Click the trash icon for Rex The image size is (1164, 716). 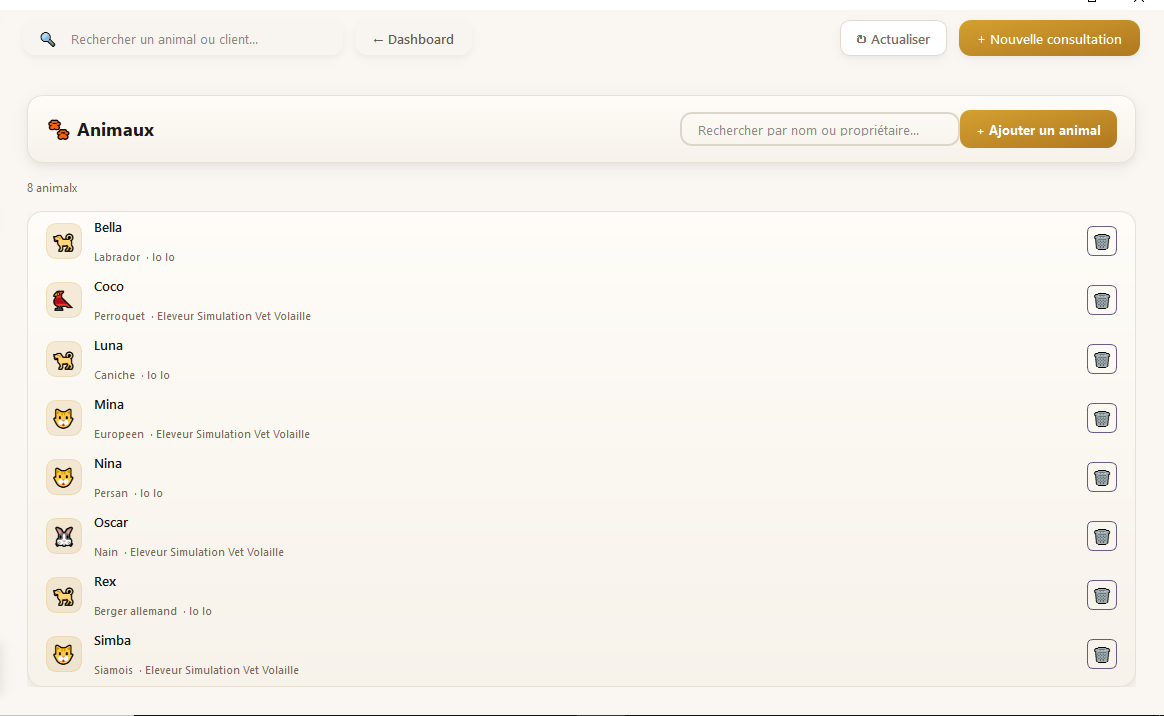[1102, 595]
